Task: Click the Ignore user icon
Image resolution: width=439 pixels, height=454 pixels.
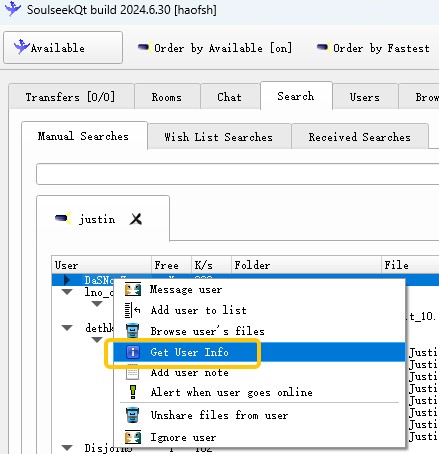Action: click(x=133, y=437)
